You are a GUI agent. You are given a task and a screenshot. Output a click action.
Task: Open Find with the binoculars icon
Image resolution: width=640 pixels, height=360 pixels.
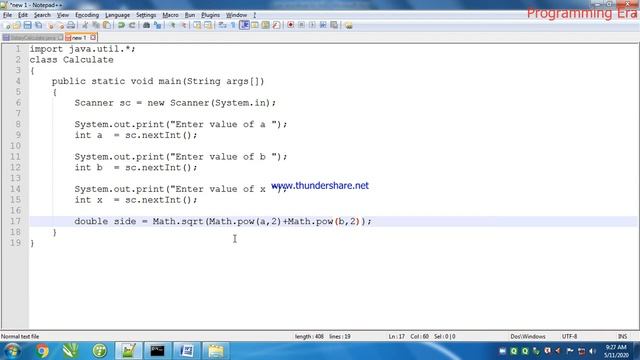click(x=146, y=25)
